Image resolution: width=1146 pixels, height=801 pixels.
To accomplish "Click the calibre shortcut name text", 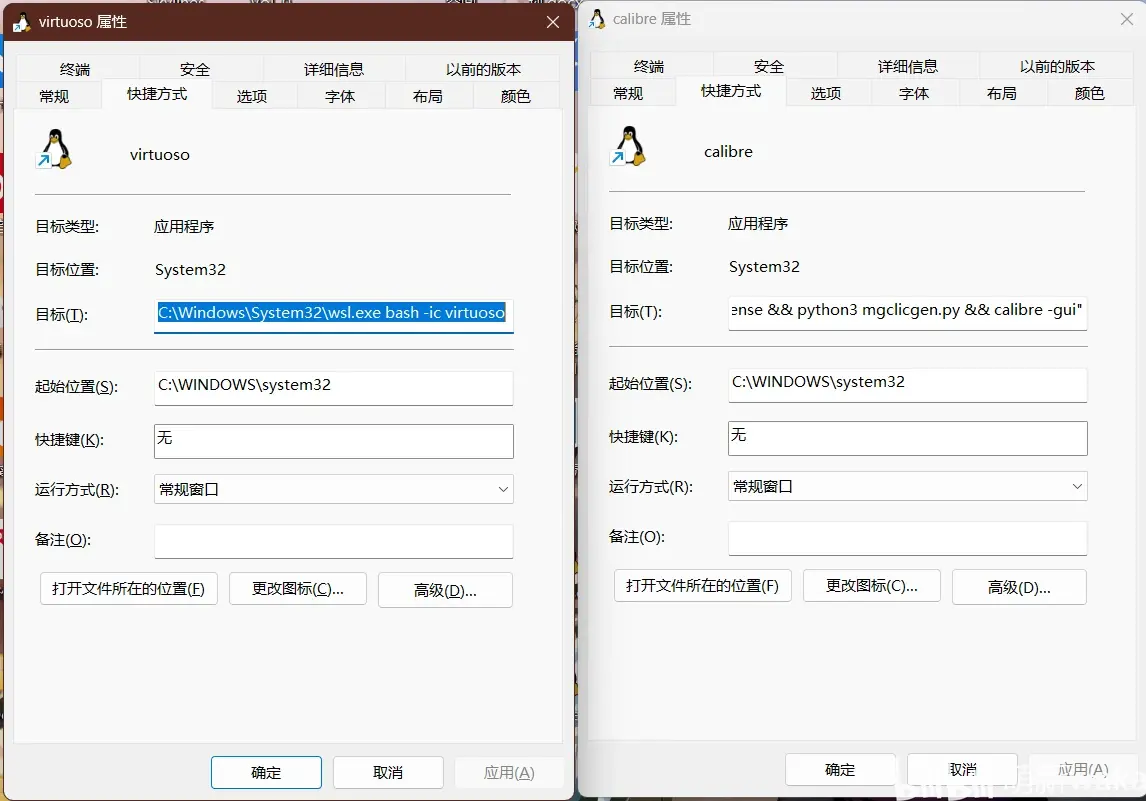I will point(728,152).
